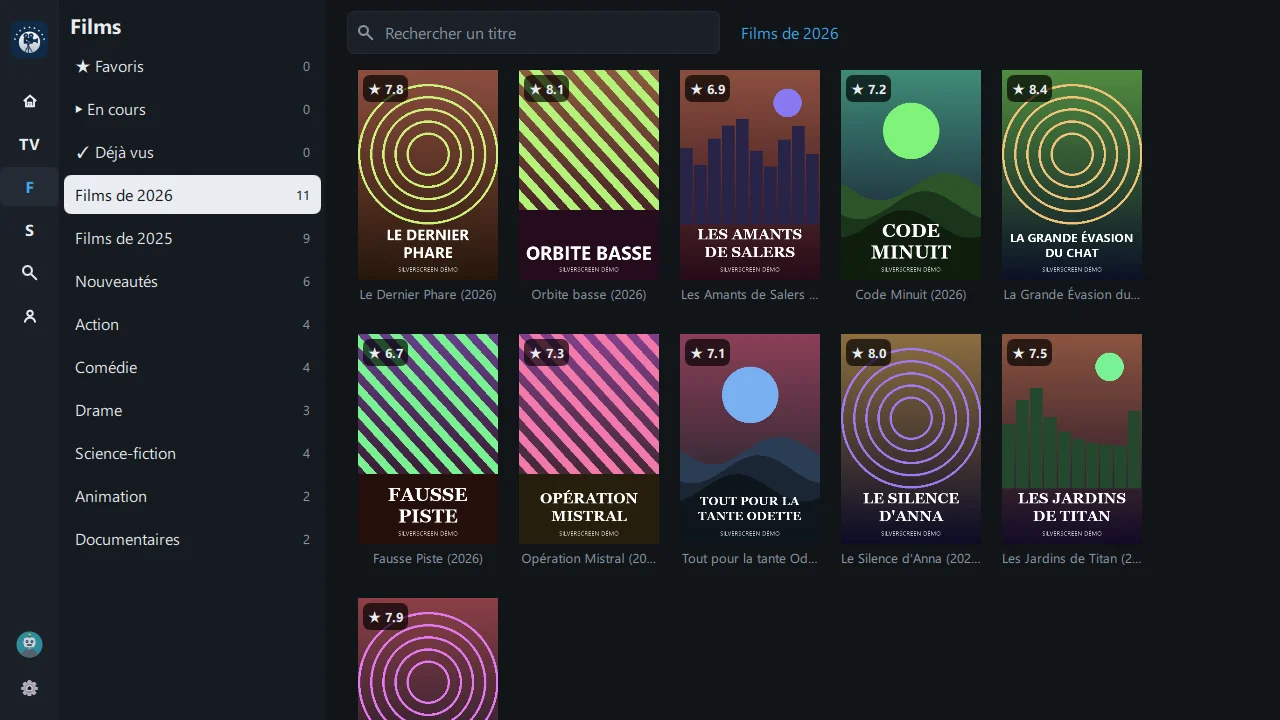Select Films de 2025 category

tap(192, 239)
